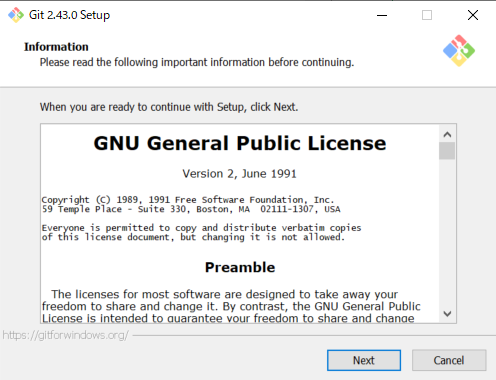Click the Version 2, June 1991 line

pos(239,174)
